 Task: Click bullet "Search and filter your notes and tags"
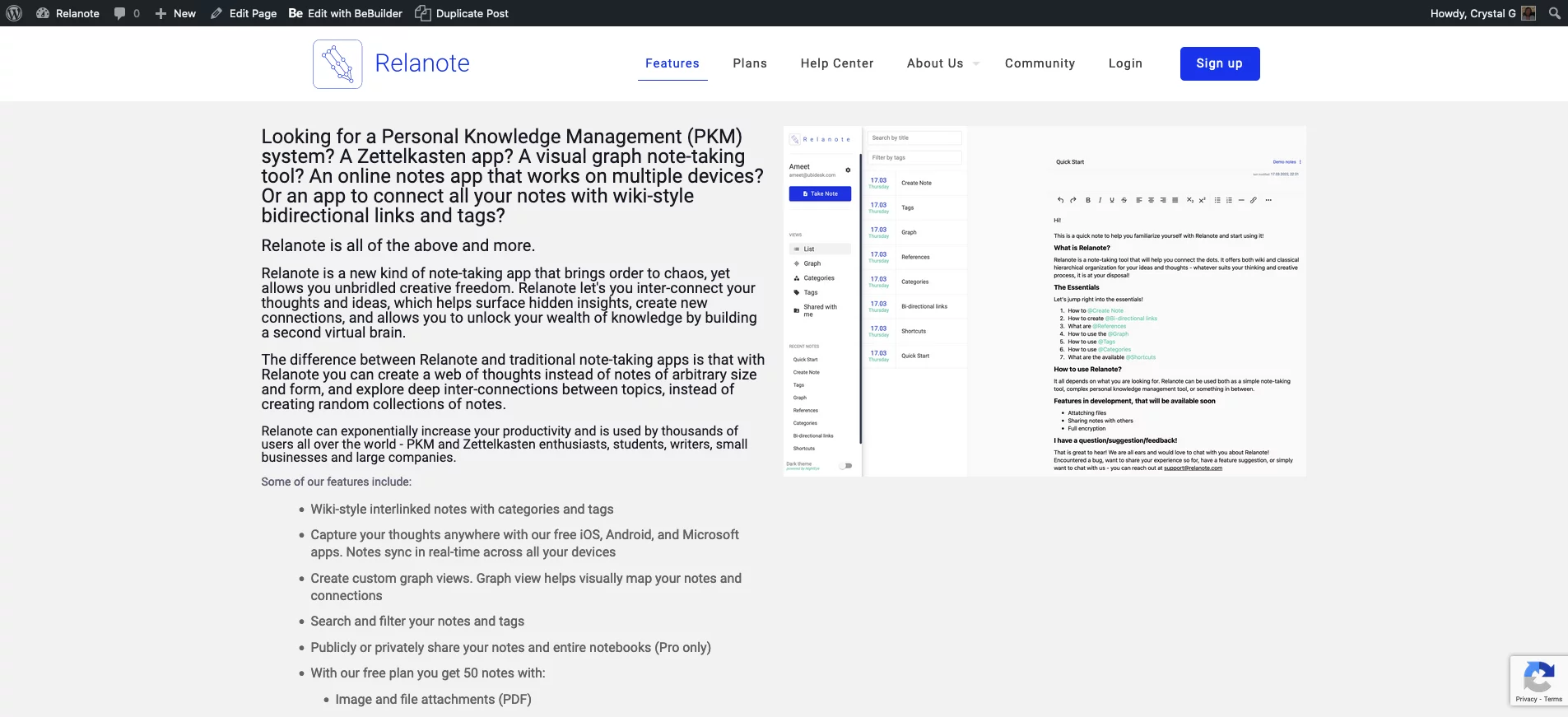[x=417, y=622]
